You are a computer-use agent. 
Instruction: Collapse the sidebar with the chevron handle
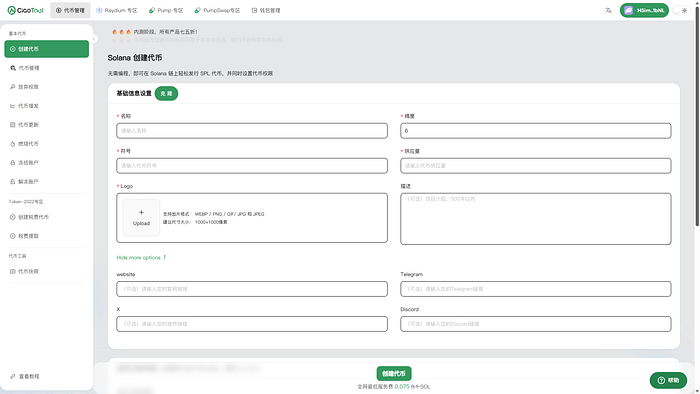(x=94, y=39)
